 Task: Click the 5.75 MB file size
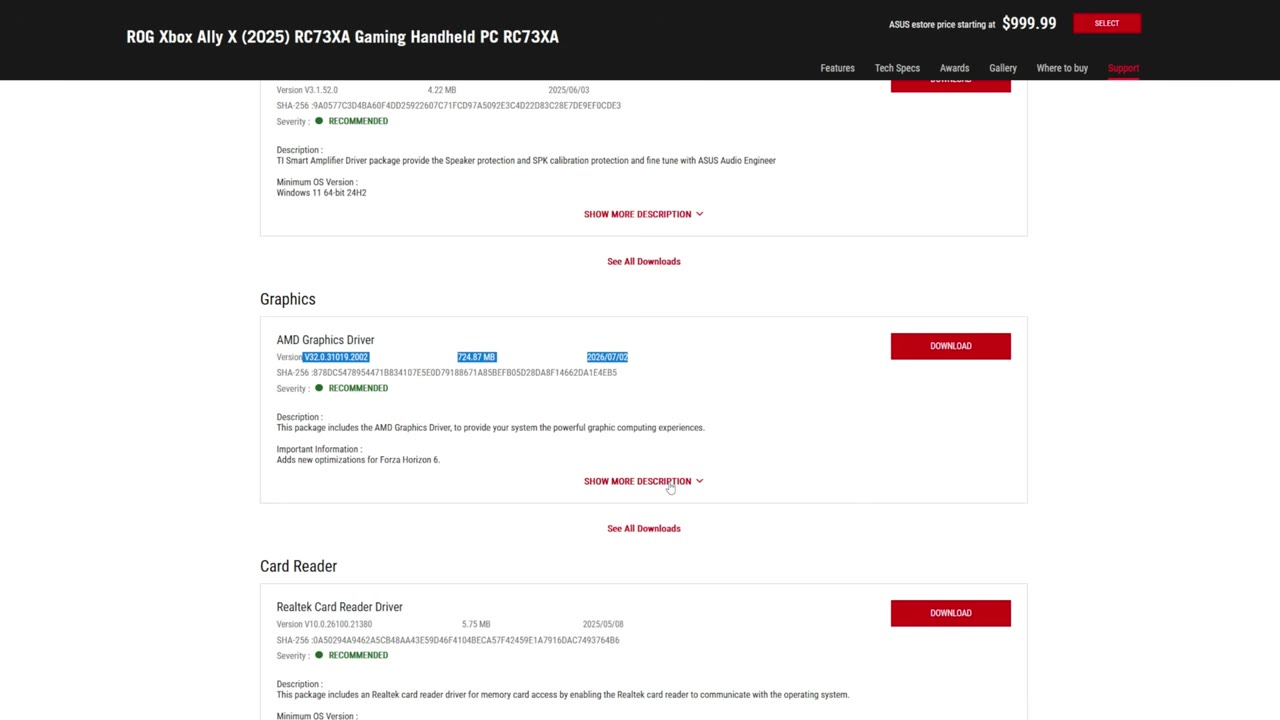click(476, 624)
